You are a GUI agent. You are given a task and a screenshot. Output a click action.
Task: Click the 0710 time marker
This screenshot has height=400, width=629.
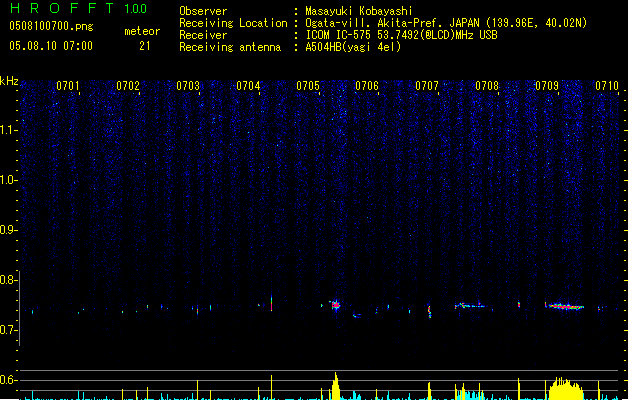[x=607, y=86]
